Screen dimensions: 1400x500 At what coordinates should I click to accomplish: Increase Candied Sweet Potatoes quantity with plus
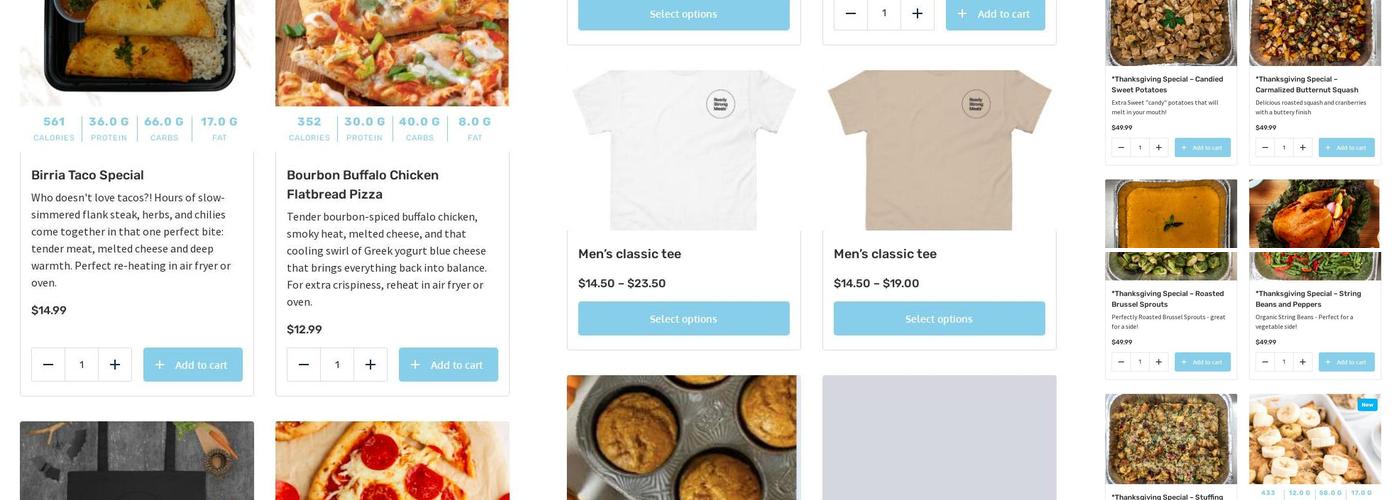[x=1158, y=148]
